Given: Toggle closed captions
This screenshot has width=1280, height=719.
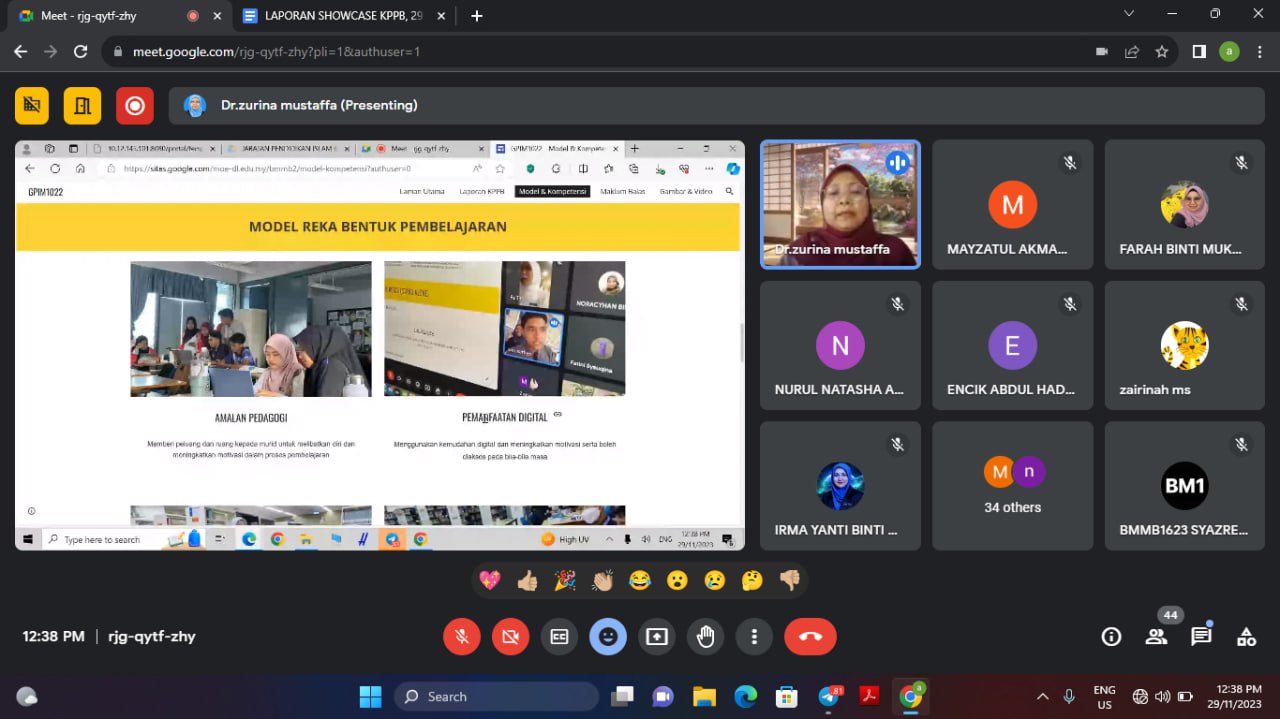Looking at the screenshot, I should coord(559,637).
